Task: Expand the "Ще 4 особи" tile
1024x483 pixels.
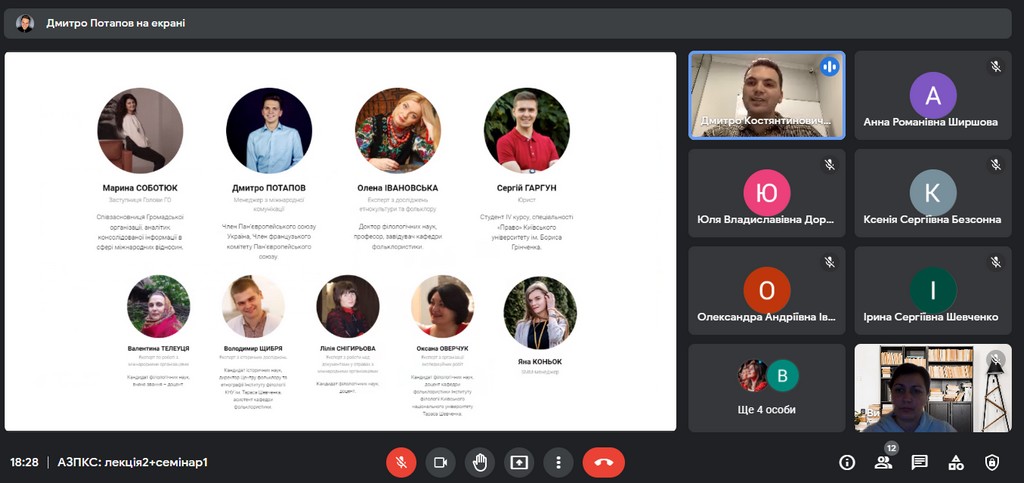Action: (x=767, y=388)
